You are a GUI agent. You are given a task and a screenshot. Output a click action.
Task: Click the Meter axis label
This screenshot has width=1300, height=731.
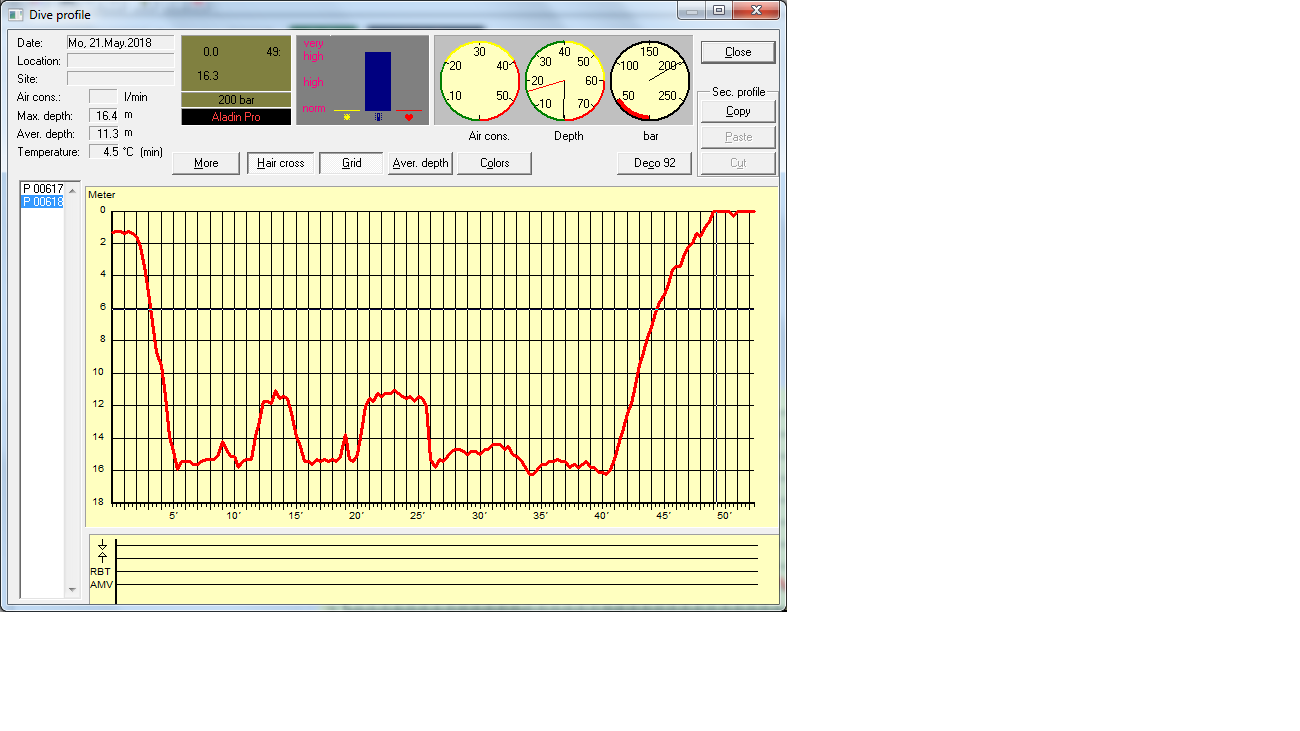(x=101, y=195)
